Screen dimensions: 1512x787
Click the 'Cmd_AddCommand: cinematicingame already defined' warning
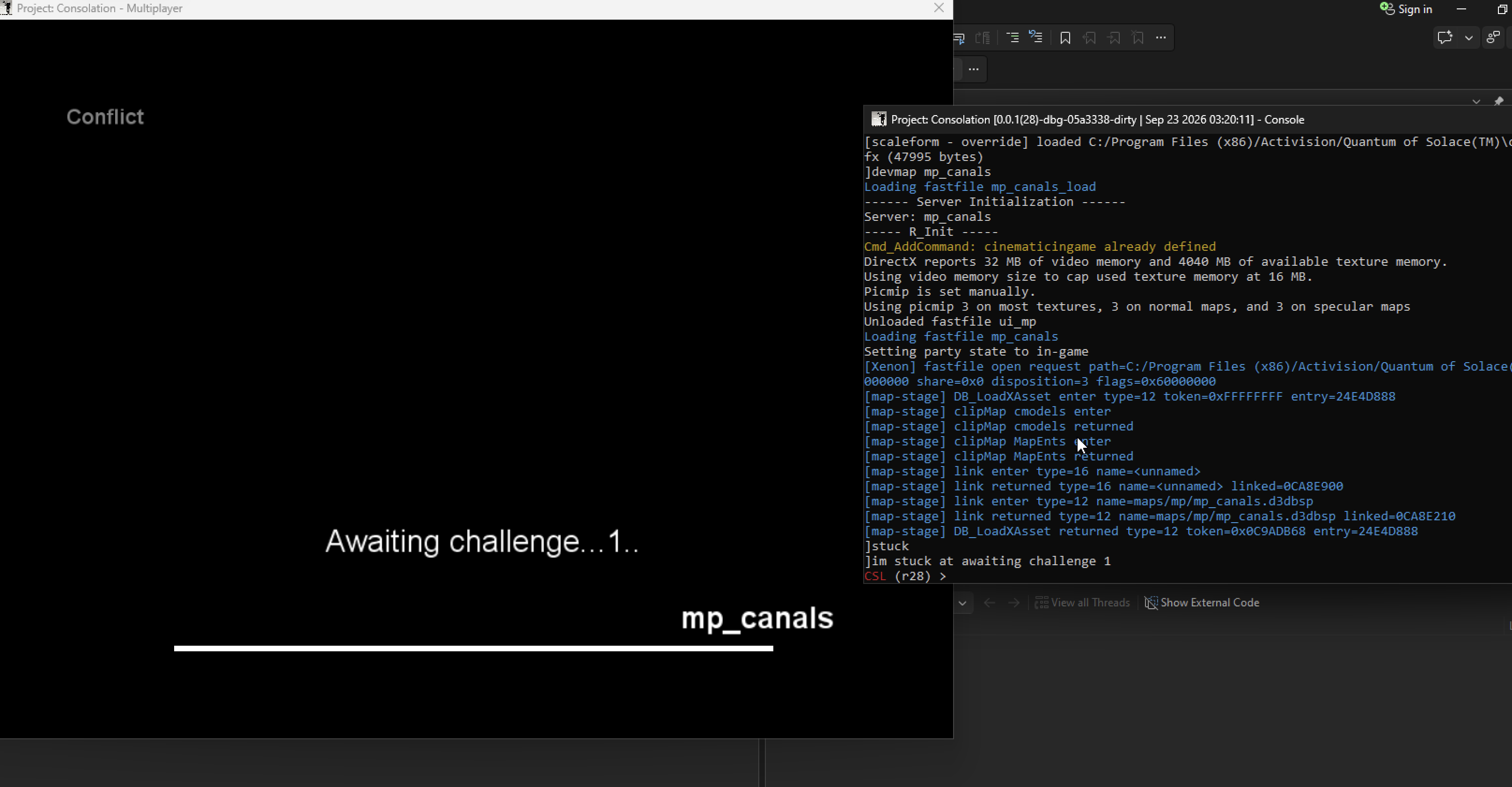[x=1040, y=247]
